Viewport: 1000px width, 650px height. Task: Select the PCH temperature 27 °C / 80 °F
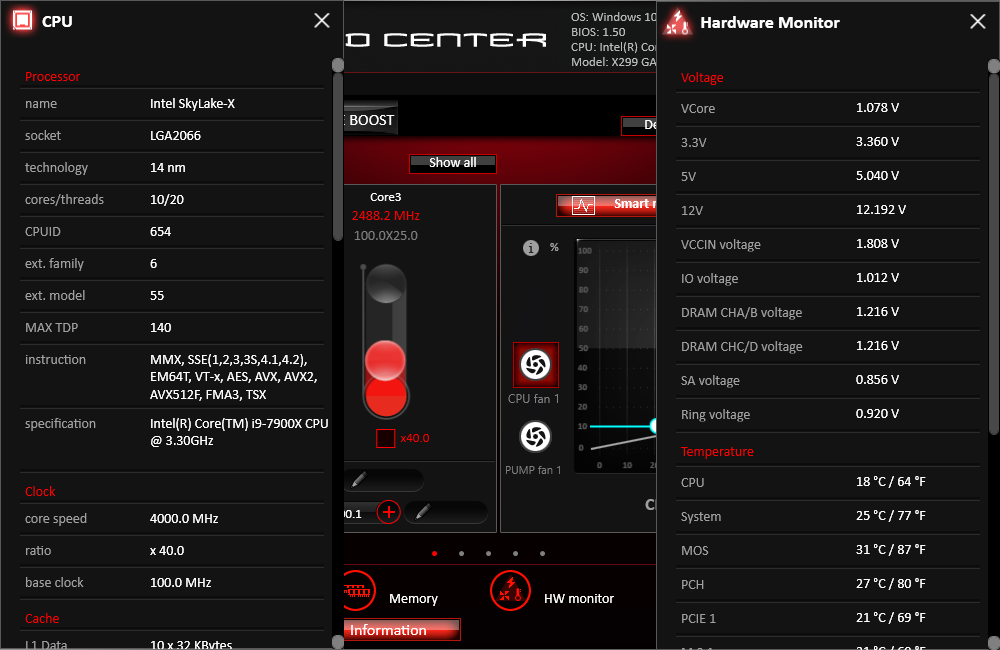(x=891, y=584)
